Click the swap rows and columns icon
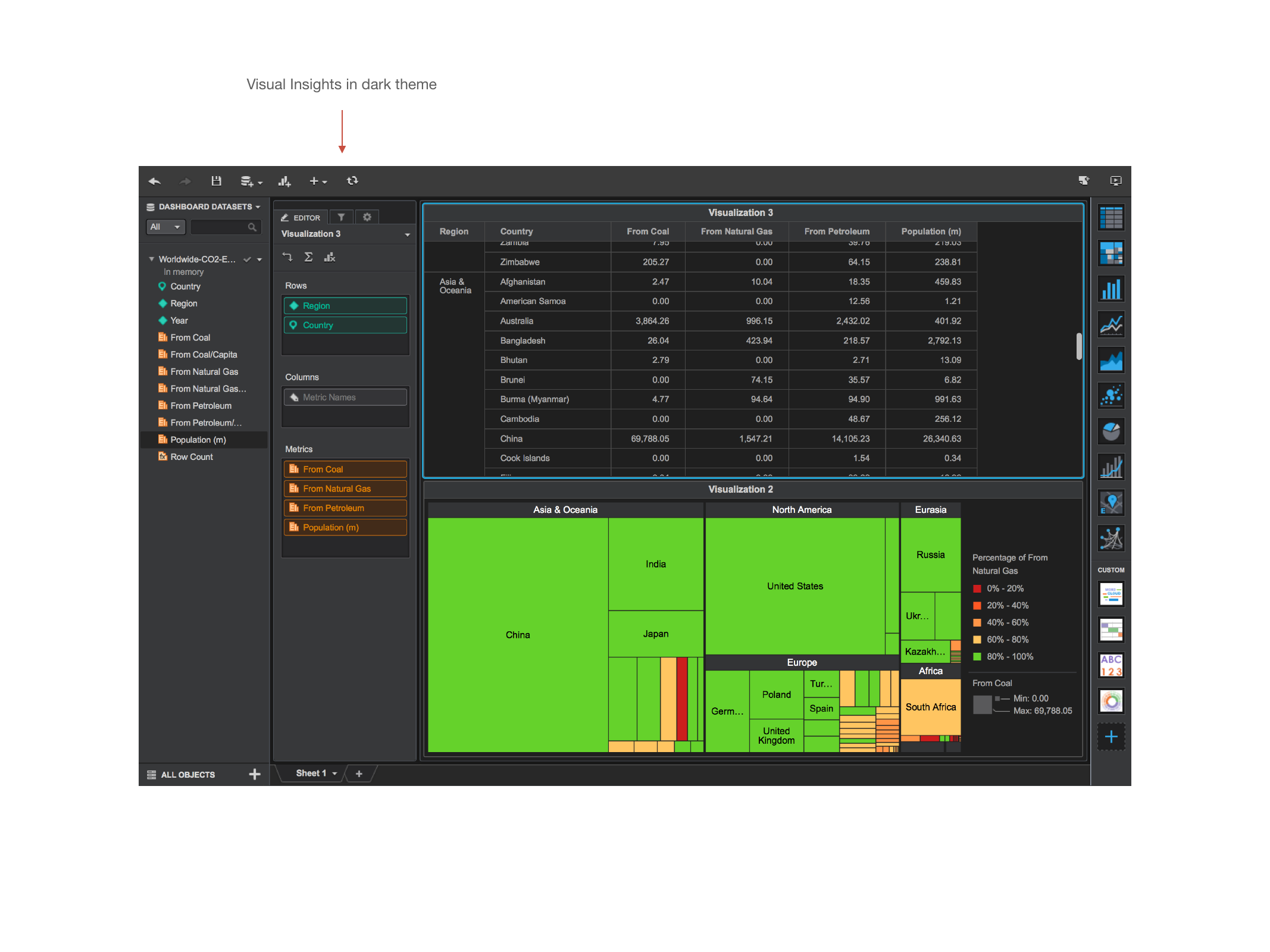 pyautogui.click(x=287, y=257)
